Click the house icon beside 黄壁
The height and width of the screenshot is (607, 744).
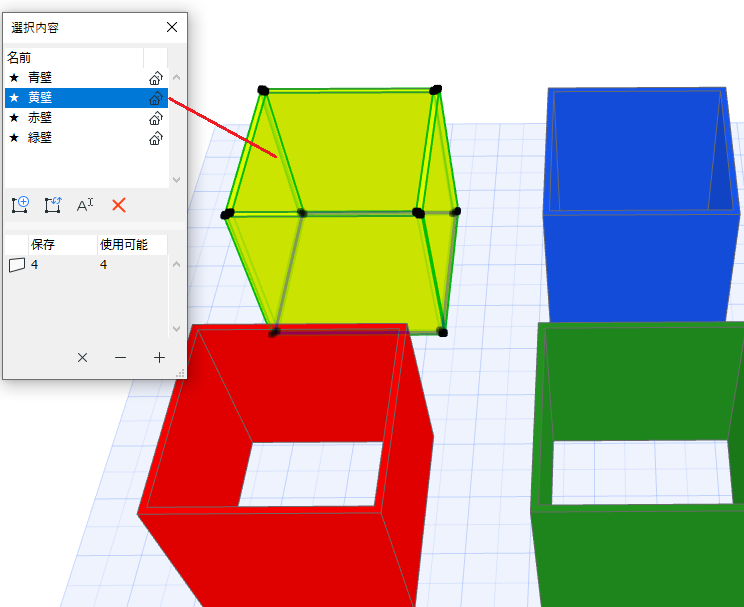coord(156,98)
